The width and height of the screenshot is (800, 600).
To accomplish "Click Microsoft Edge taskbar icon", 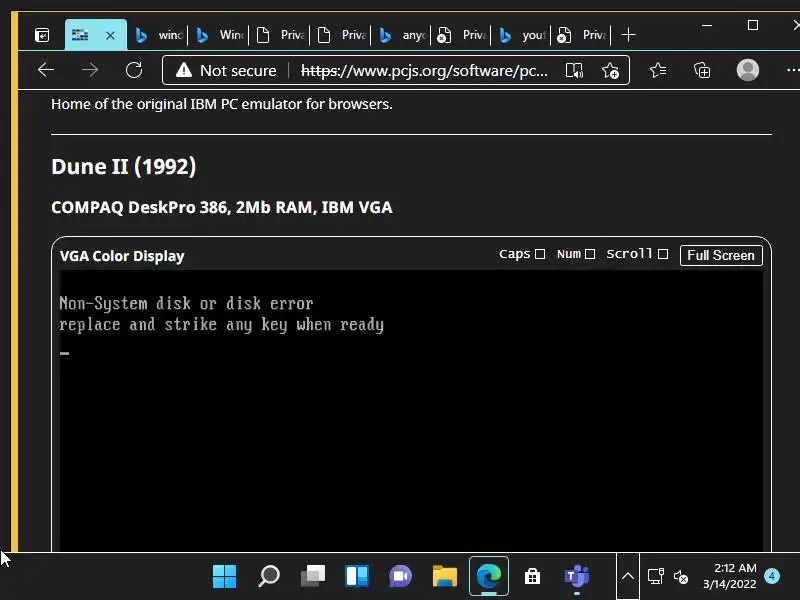I will pyautogui.click(x=489, y=577).
